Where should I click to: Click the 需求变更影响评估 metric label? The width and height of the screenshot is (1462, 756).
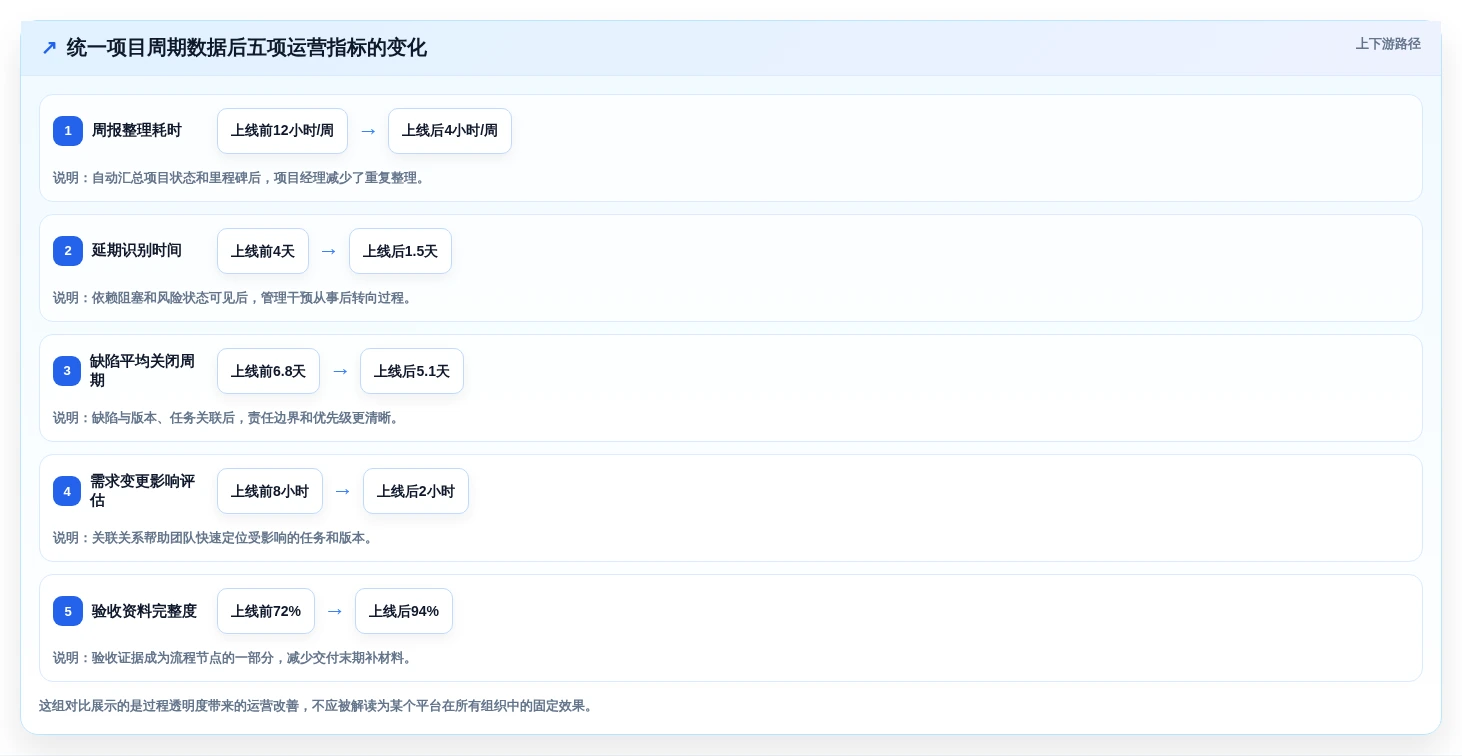(143, 491)
